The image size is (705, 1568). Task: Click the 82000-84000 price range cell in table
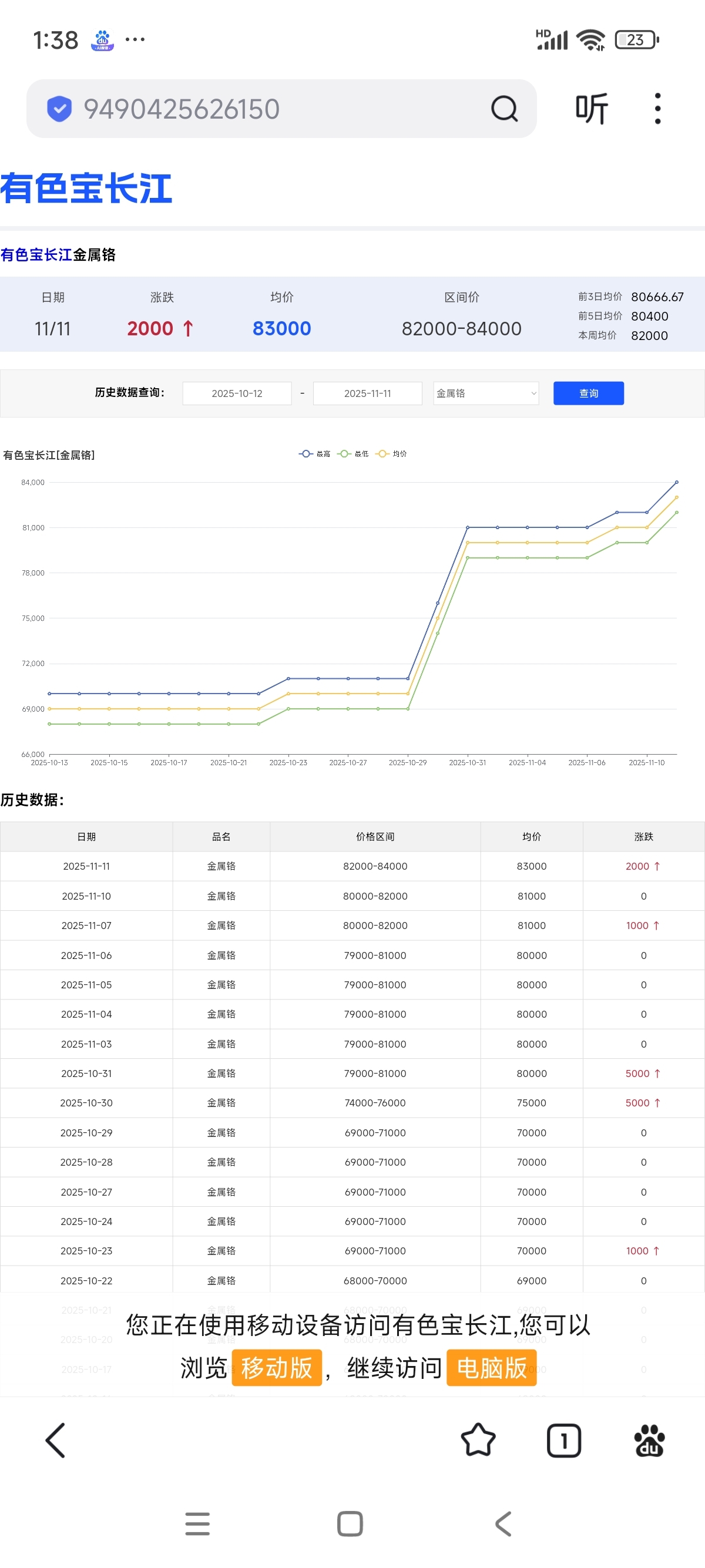pos(375,866)
